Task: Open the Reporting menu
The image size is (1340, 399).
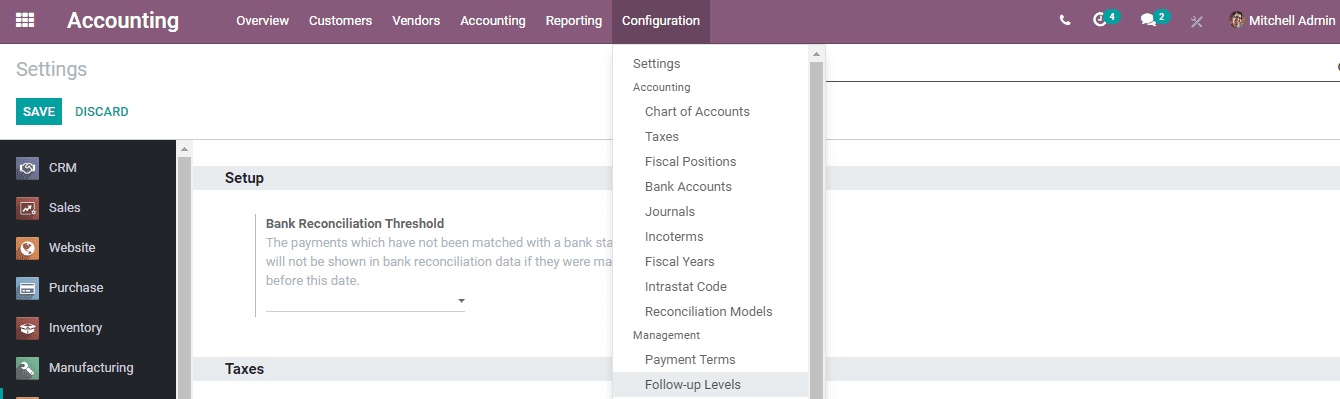Action: [574, 21]
